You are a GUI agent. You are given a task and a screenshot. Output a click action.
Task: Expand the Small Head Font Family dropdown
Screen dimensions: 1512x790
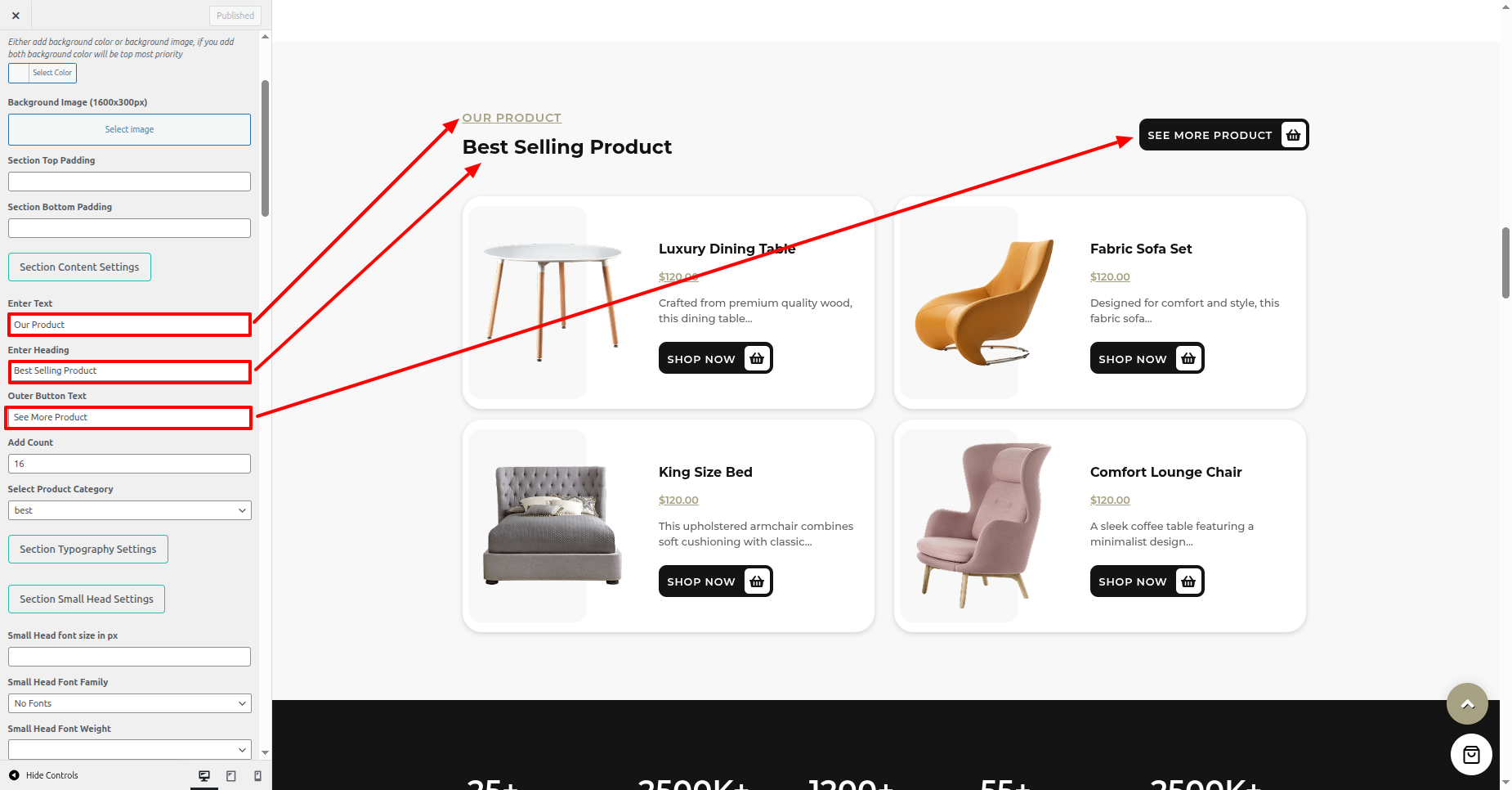129,703
